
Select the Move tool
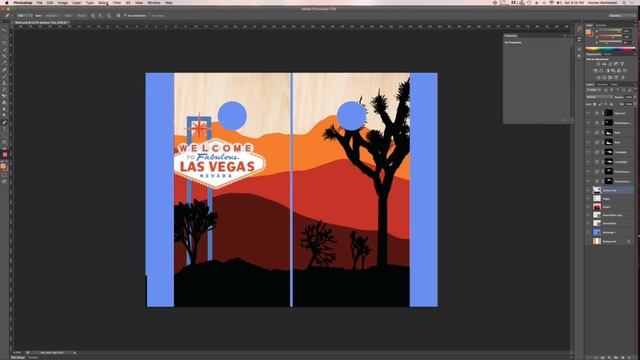(x=5, y=30)
